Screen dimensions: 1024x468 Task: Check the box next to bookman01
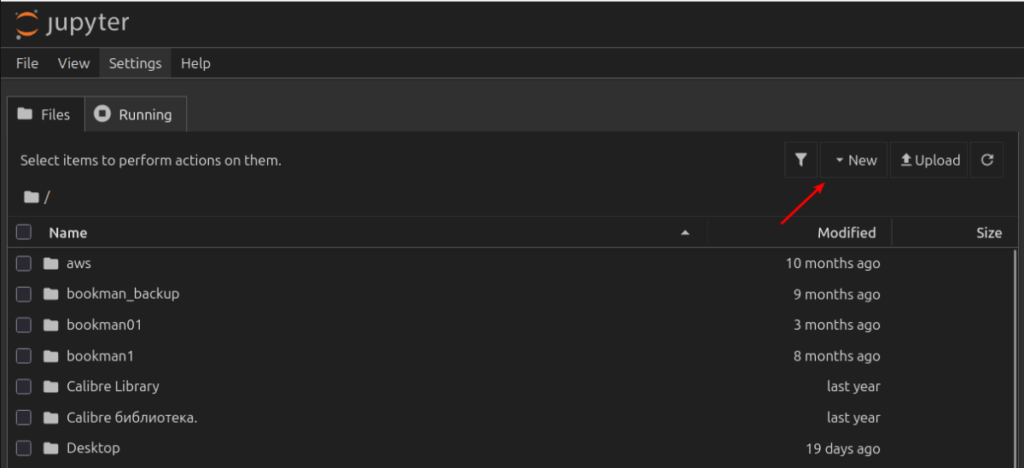pyautogui.click(x=24, y=325)
